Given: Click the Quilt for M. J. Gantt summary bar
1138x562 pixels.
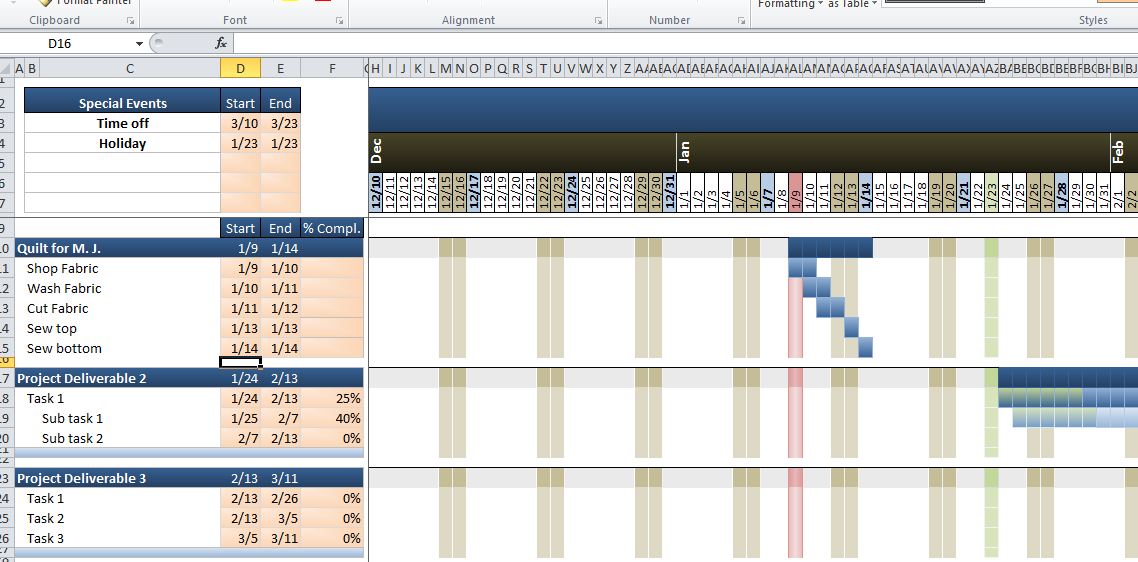Looking at the screenshot, I should (830, 248).
